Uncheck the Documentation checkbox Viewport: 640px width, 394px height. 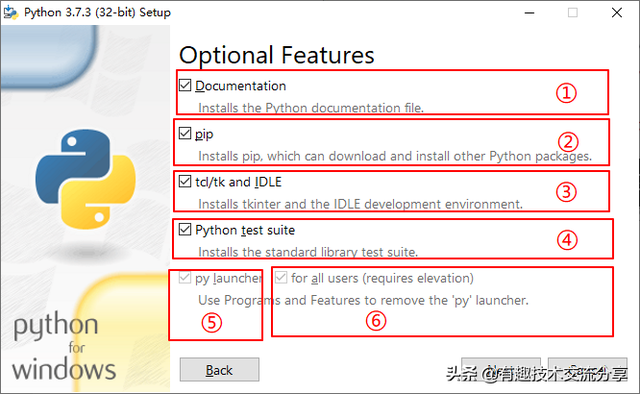[185, 85]
